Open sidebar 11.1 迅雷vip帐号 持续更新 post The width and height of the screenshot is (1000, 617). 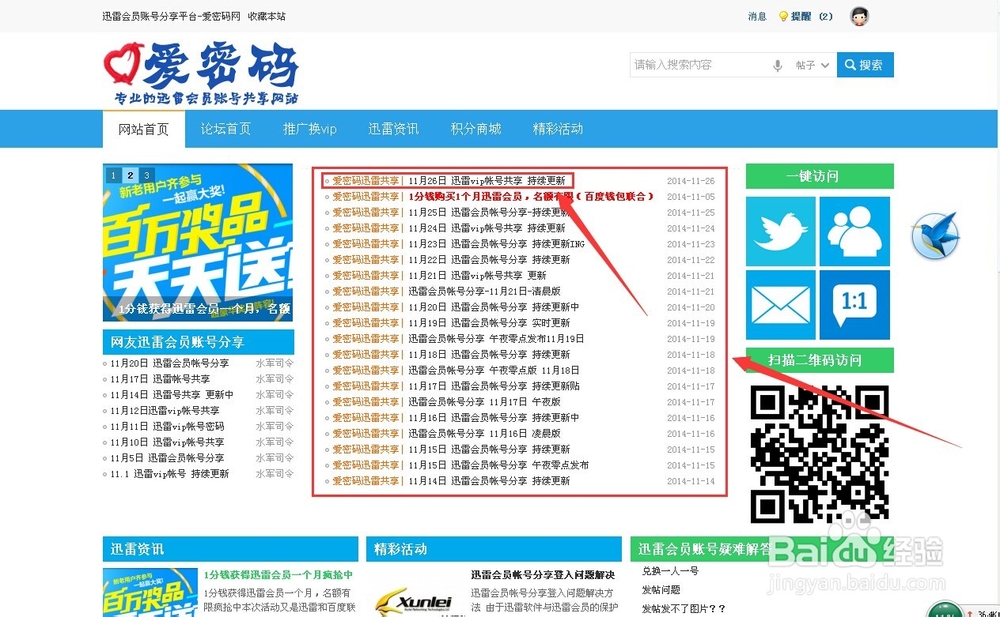click(x=169, y=474)
